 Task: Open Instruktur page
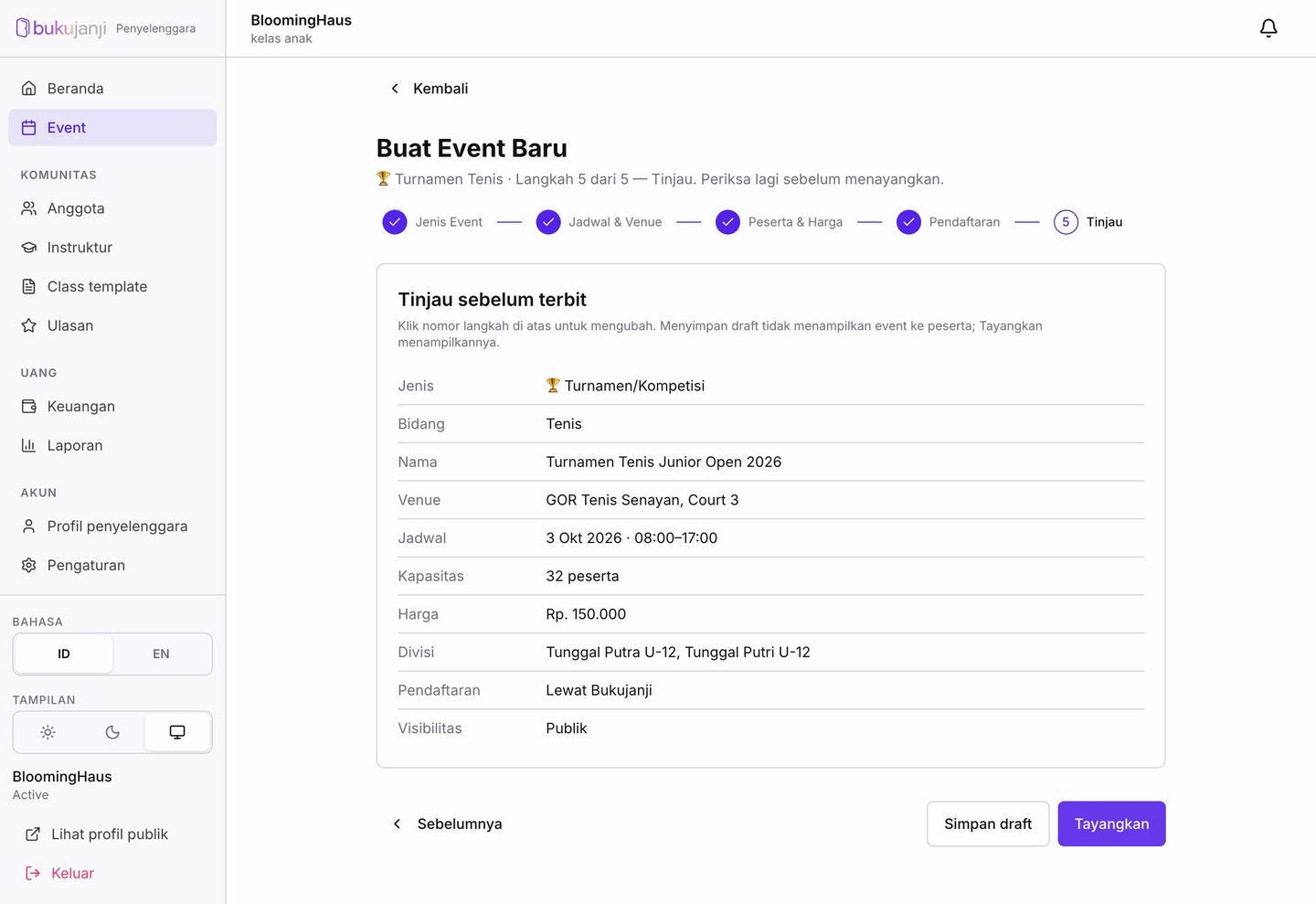tap(112, 248)
